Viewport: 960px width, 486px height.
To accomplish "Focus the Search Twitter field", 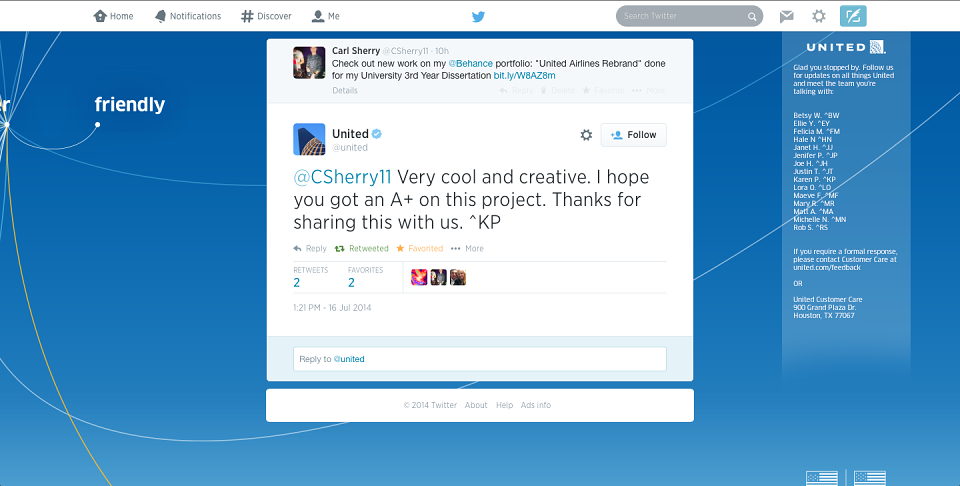I will [x=689, y=16].
